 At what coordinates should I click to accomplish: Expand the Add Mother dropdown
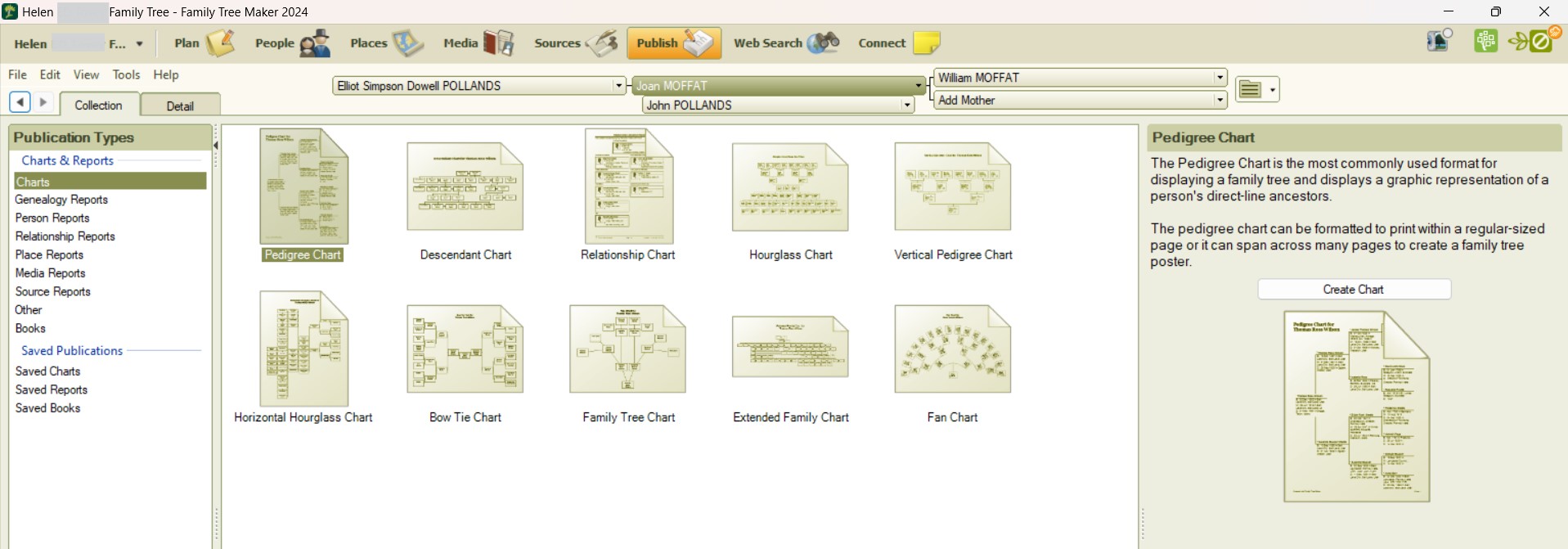pyautogui.click(x=1220, y=101)
